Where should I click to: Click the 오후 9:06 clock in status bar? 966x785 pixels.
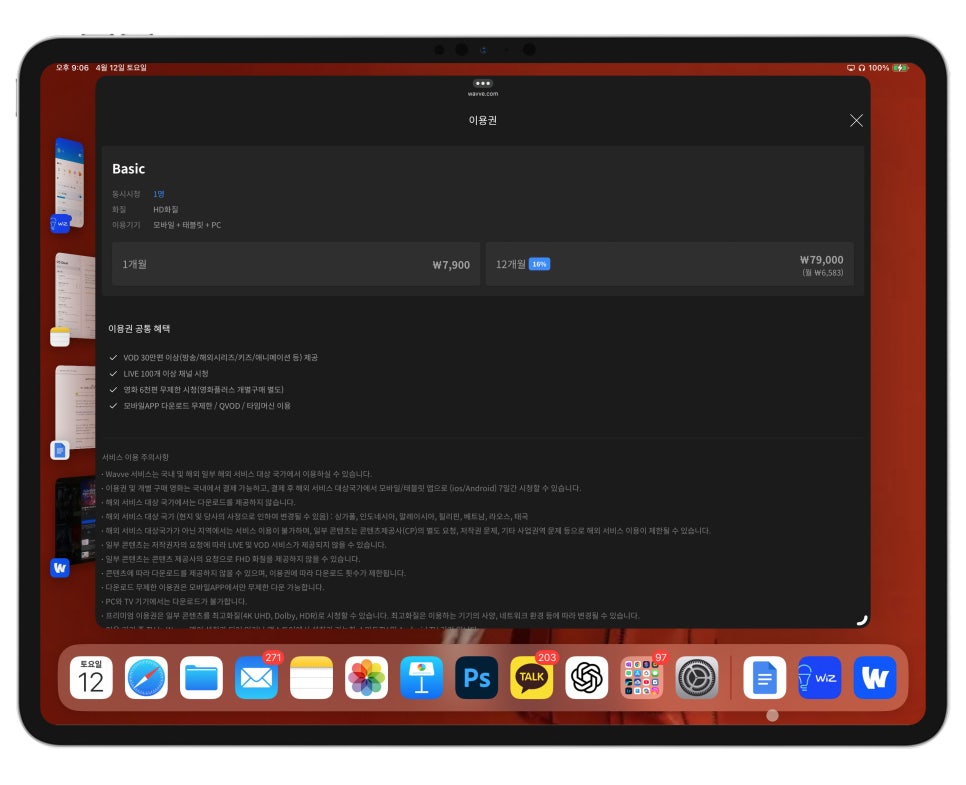[72, 68]
